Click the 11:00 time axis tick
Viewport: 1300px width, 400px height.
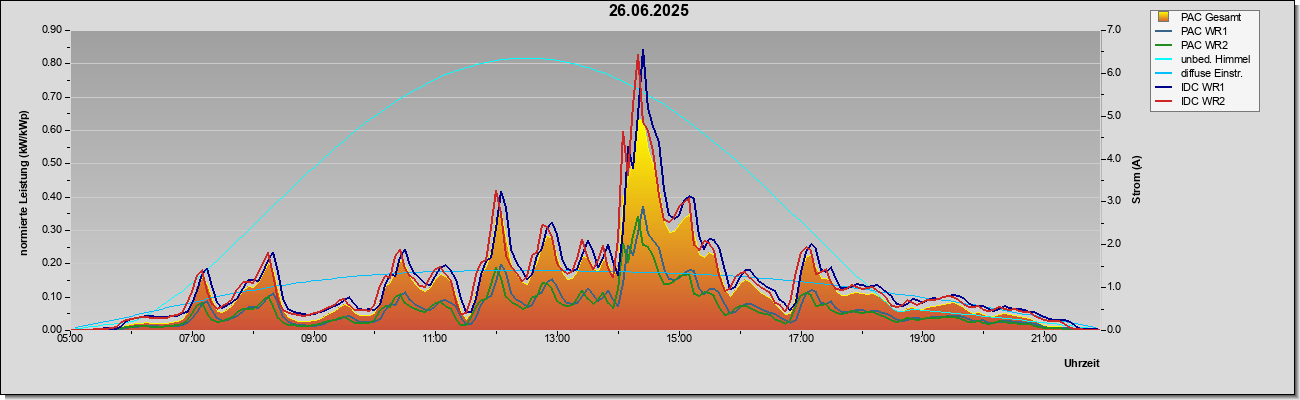point(435,340)
